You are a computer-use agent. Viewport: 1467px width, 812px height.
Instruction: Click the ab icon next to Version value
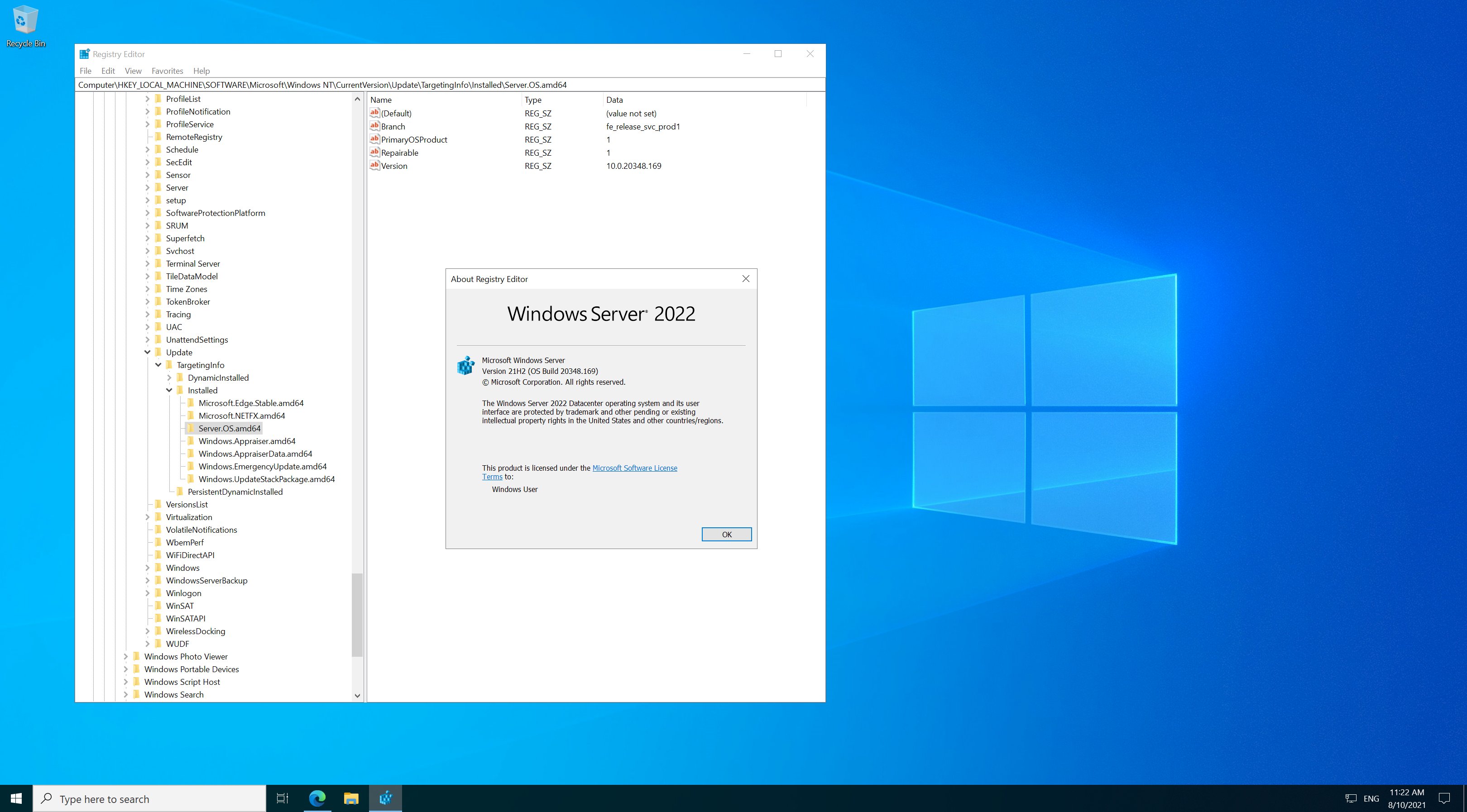375,166
